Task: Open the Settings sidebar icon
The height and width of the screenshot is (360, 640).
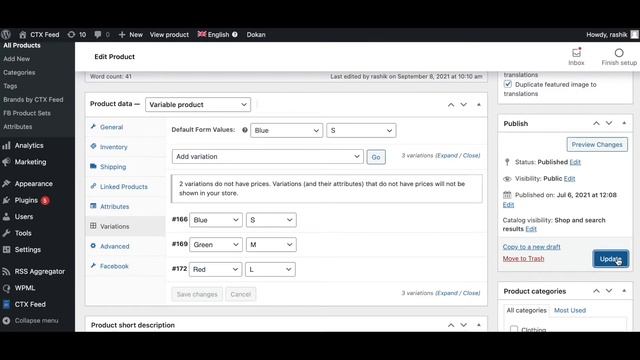Action: point(6,249)
